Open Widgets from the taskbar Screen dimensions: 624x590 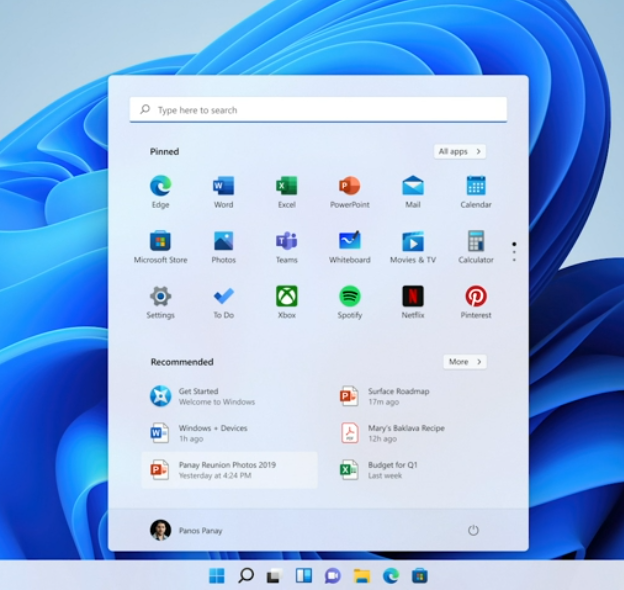pos(304,575)
